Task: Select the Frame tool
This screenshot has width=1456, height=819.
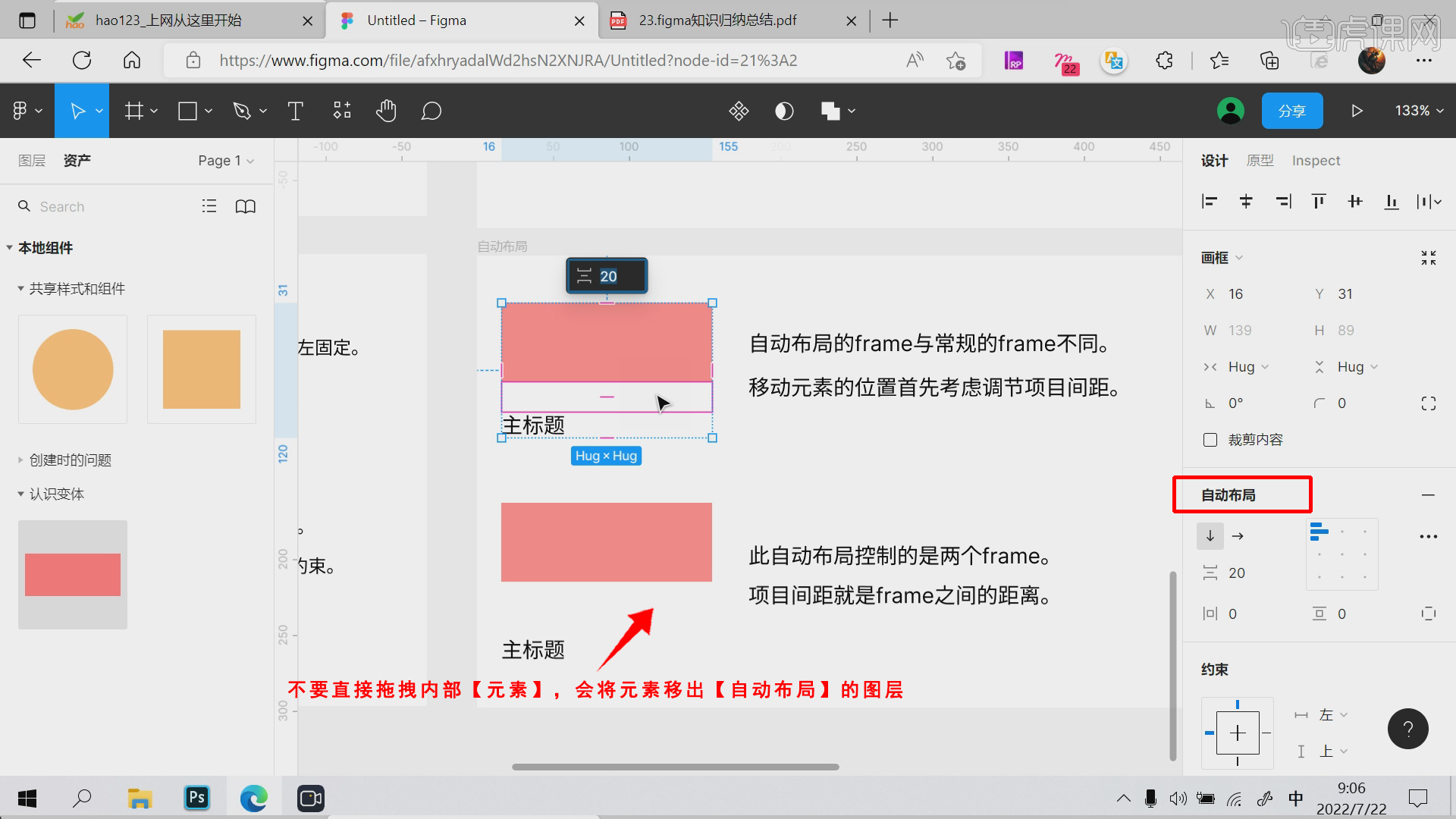Action: [134, 111]
